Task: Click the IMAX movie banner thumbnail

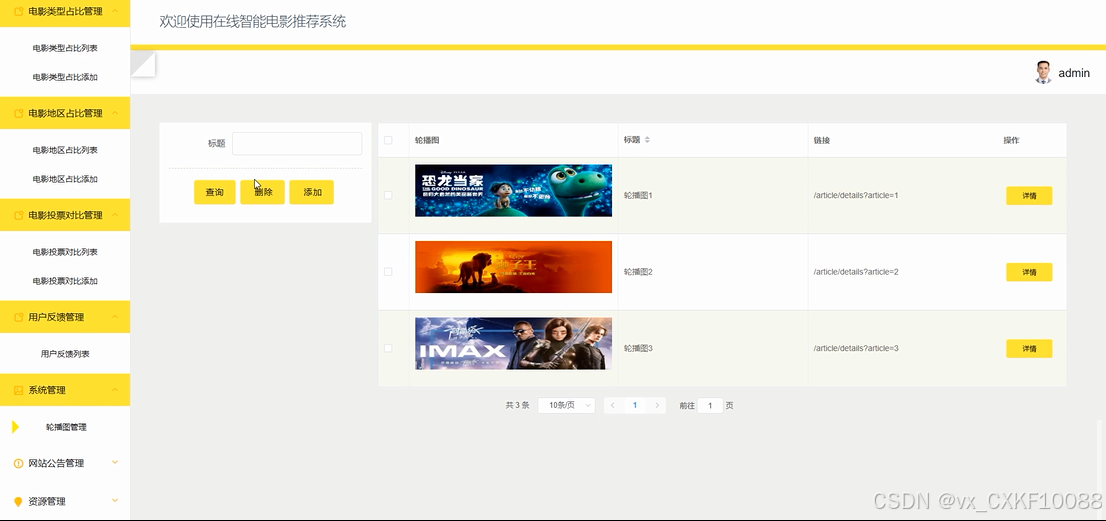Action: click(x=514, y=343)
